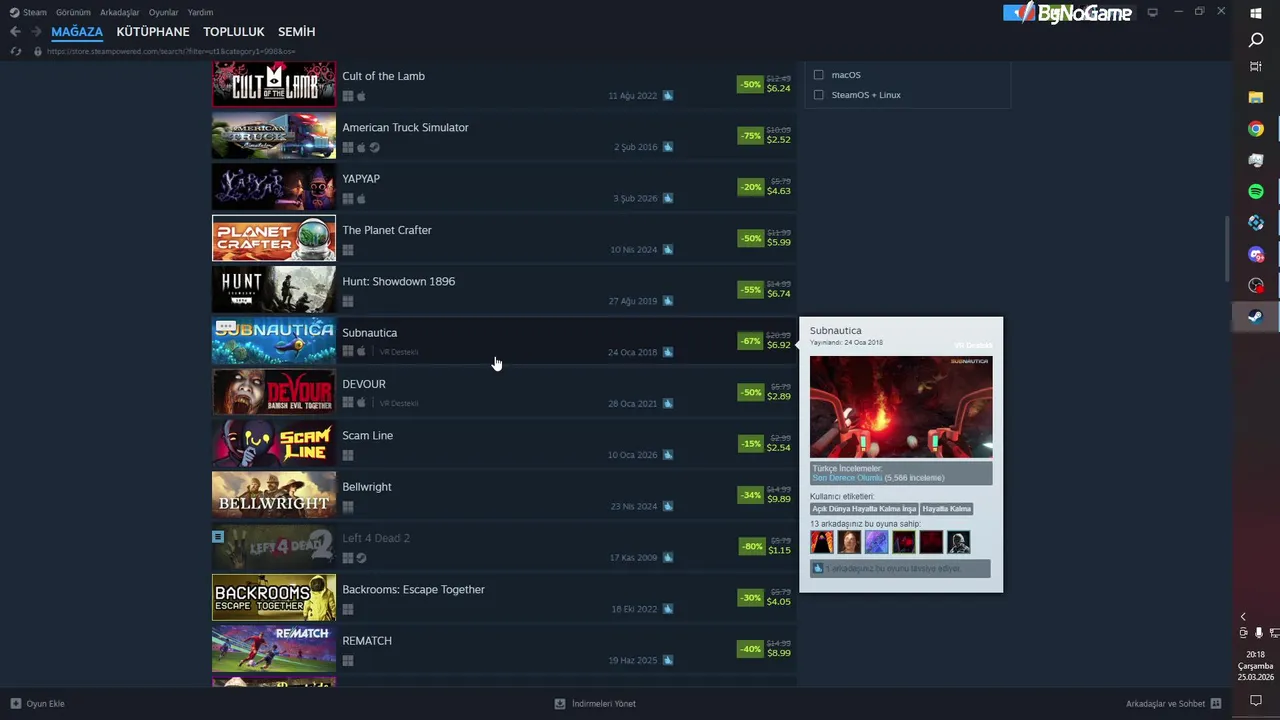Viewport: 1280px width, 720px height.
Task: Open Discord from the taskbar
Action: pyautogui.click(x=1256, y=254)
